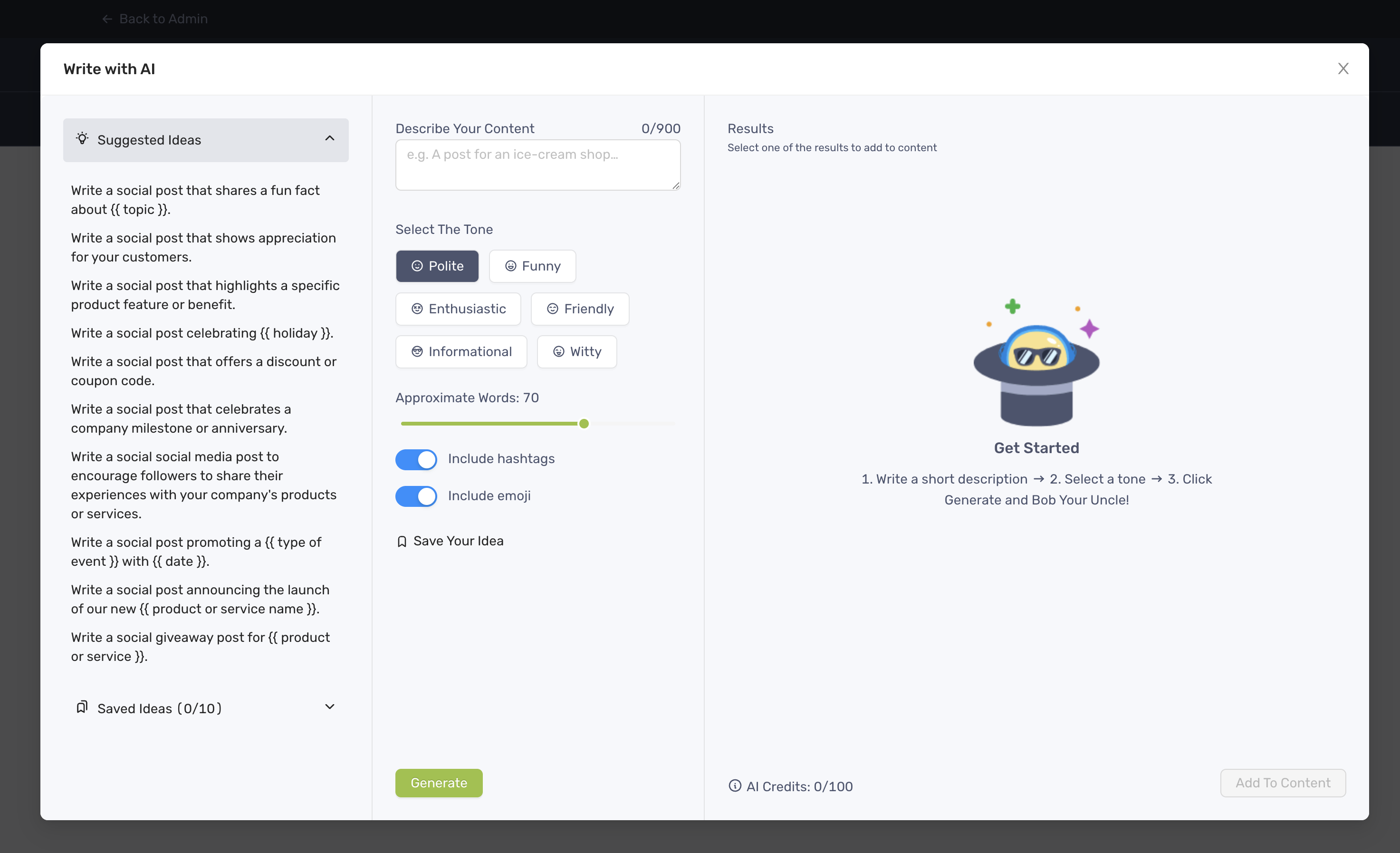Click the bookmark icon beside Save Your Idea

(402, 542)
